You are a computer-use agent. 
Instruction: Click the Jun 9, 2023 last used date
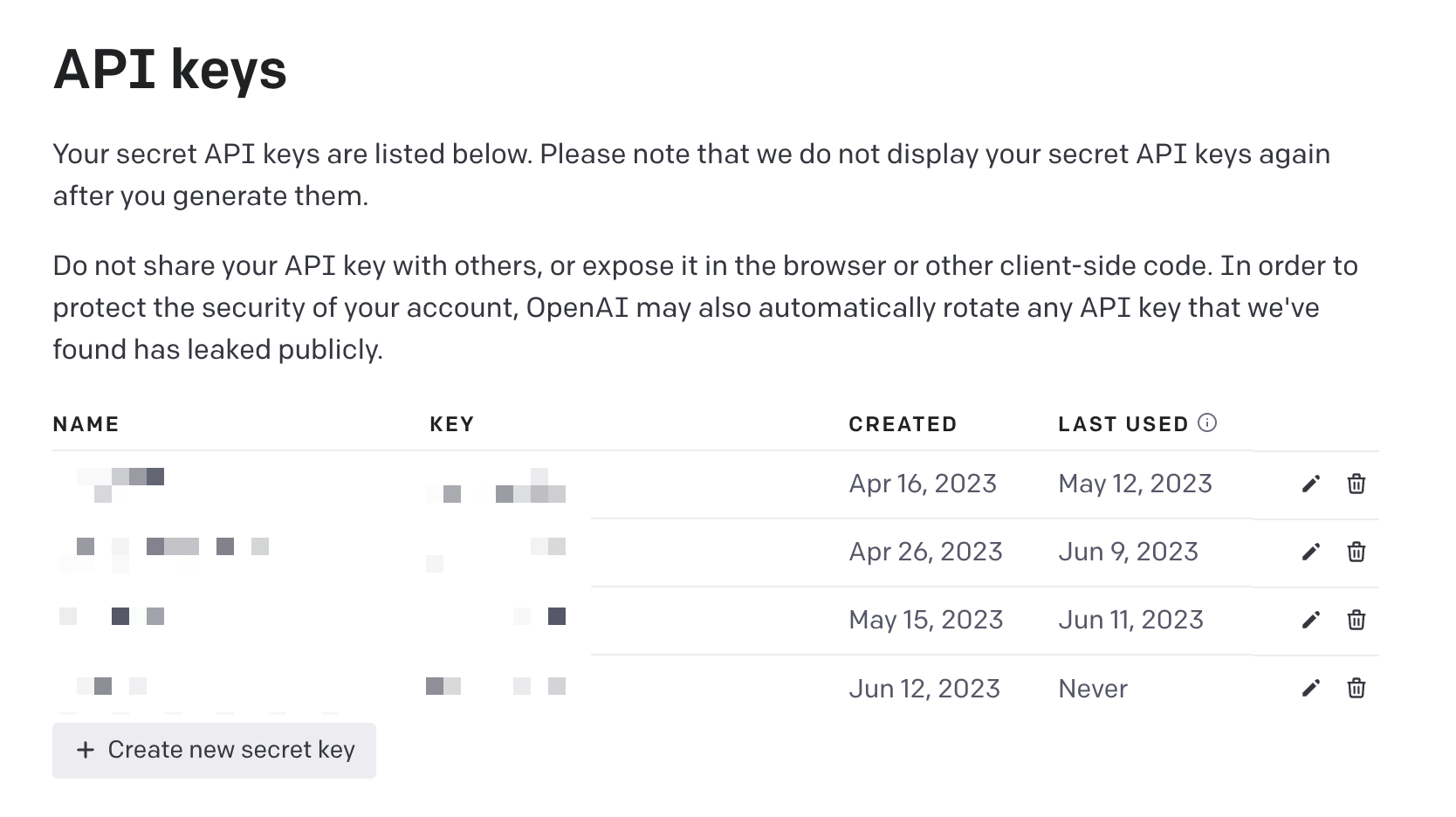1128,552
